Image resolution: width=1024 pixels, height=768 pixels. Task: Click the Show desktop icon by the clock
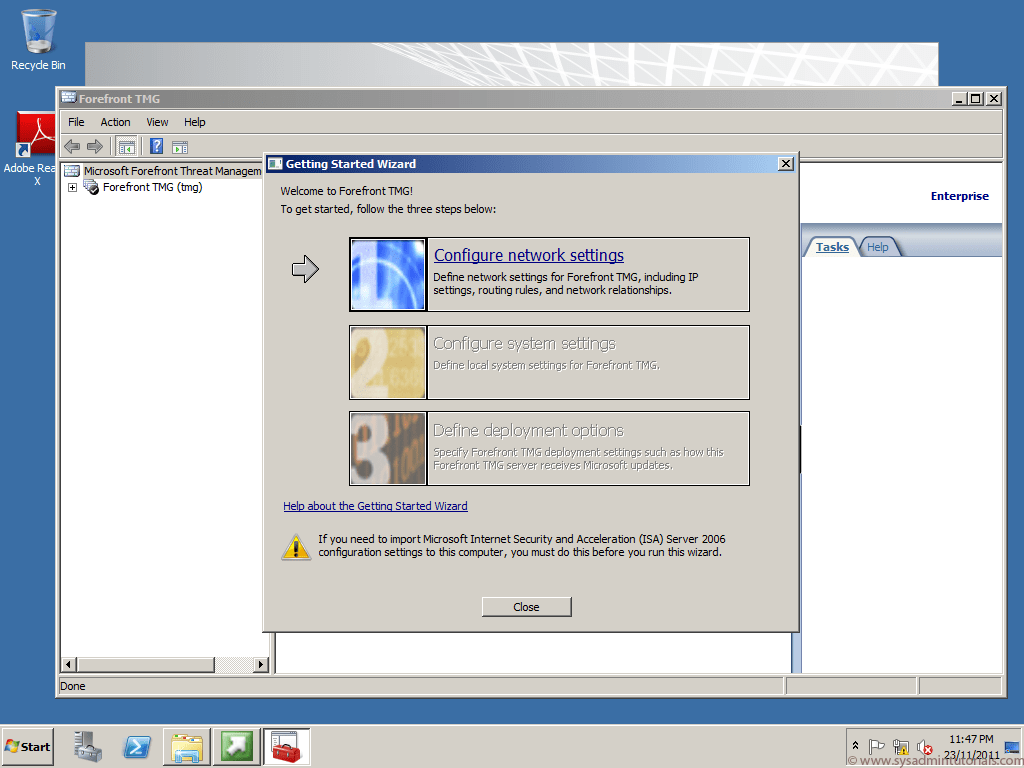click(1012, 746)
